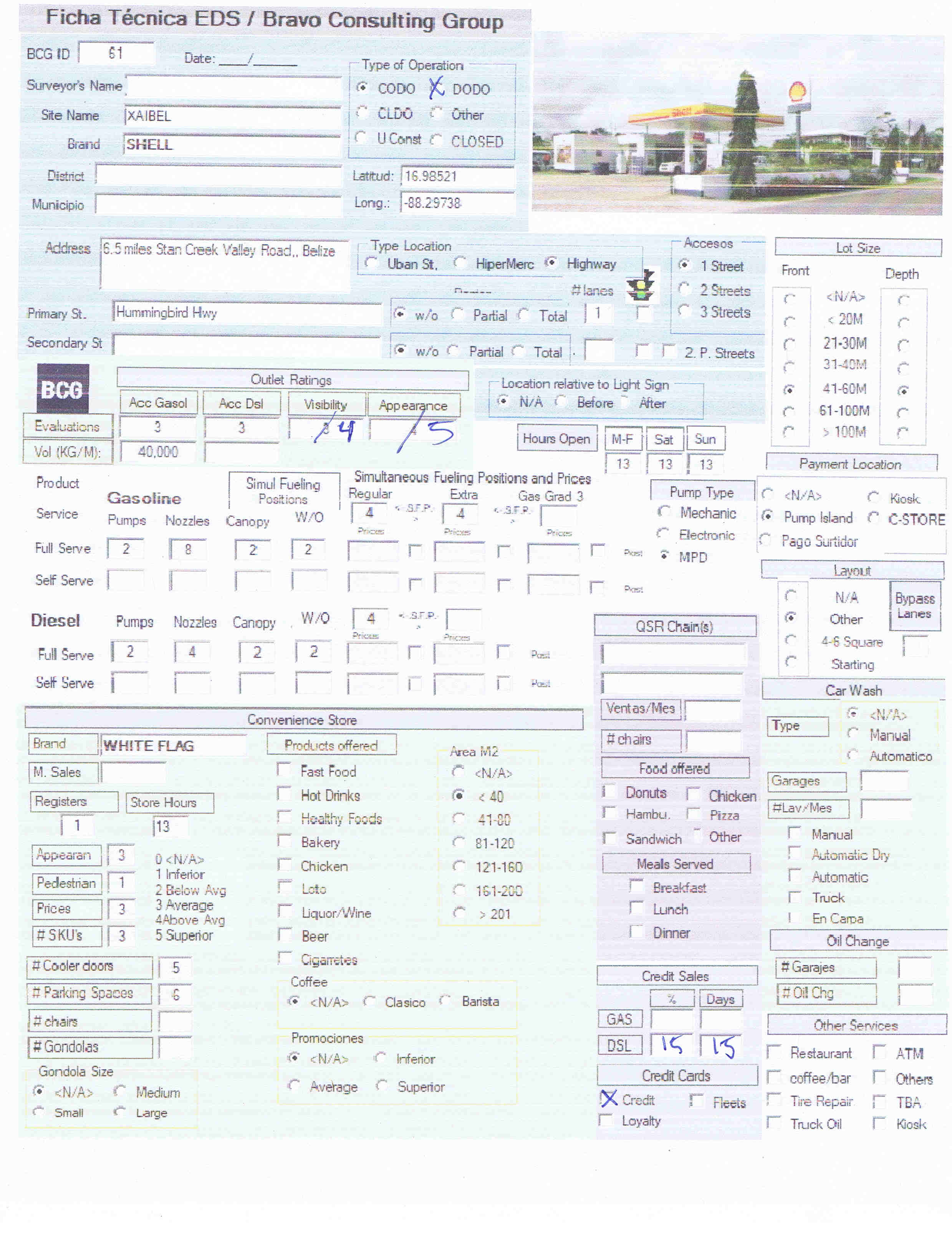Click the Evaluations button
Viewport: 952px width, 1240px height.
[68, 426]
